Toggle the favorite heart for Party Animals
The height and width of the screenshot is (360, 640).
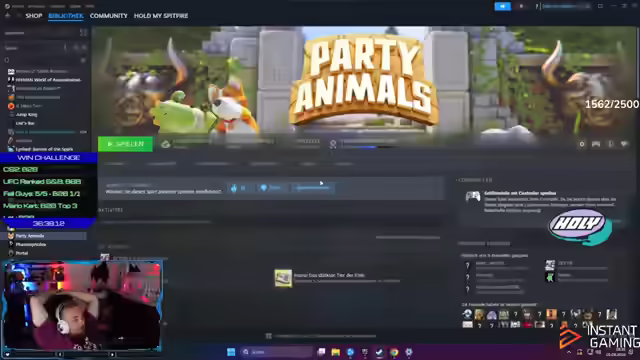click(x=624, y=144)
